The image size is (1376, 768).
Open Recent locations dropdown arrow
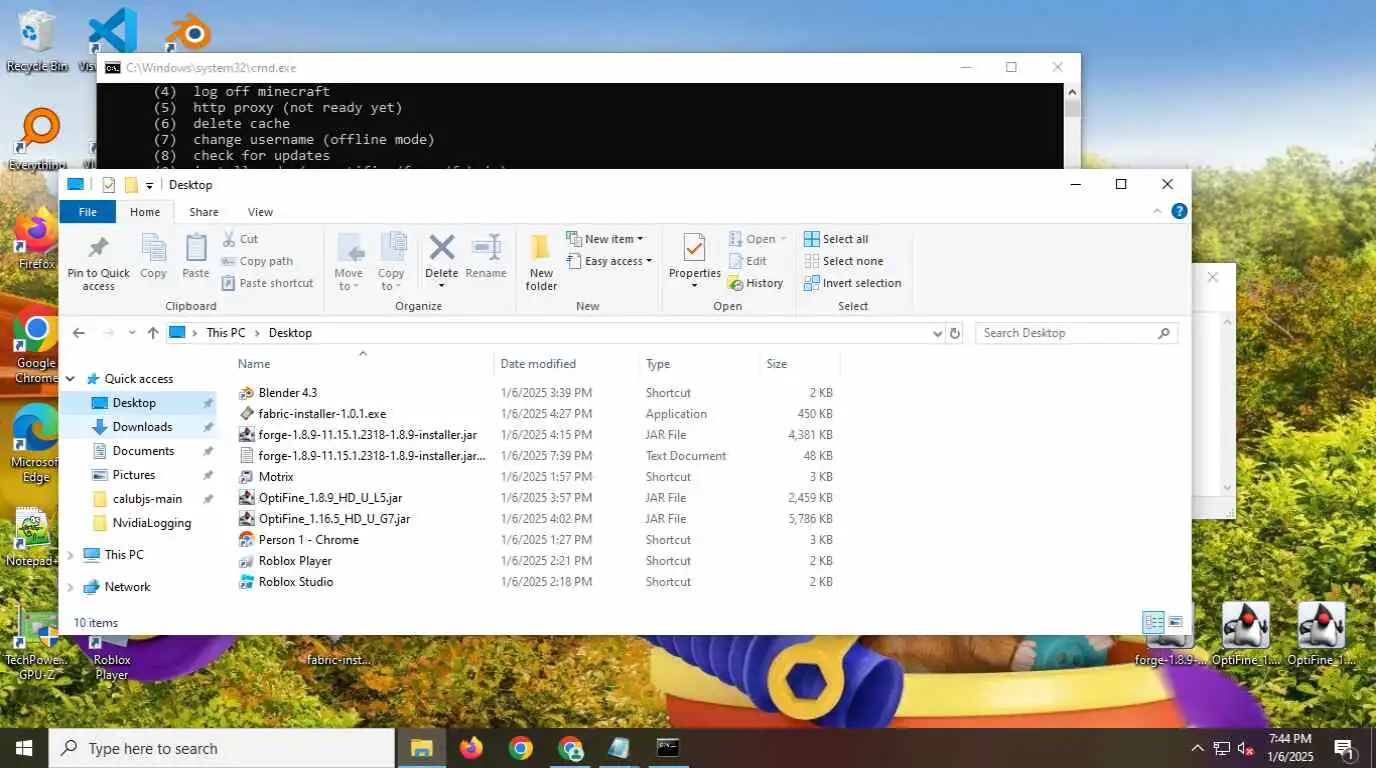click(131, 333)
